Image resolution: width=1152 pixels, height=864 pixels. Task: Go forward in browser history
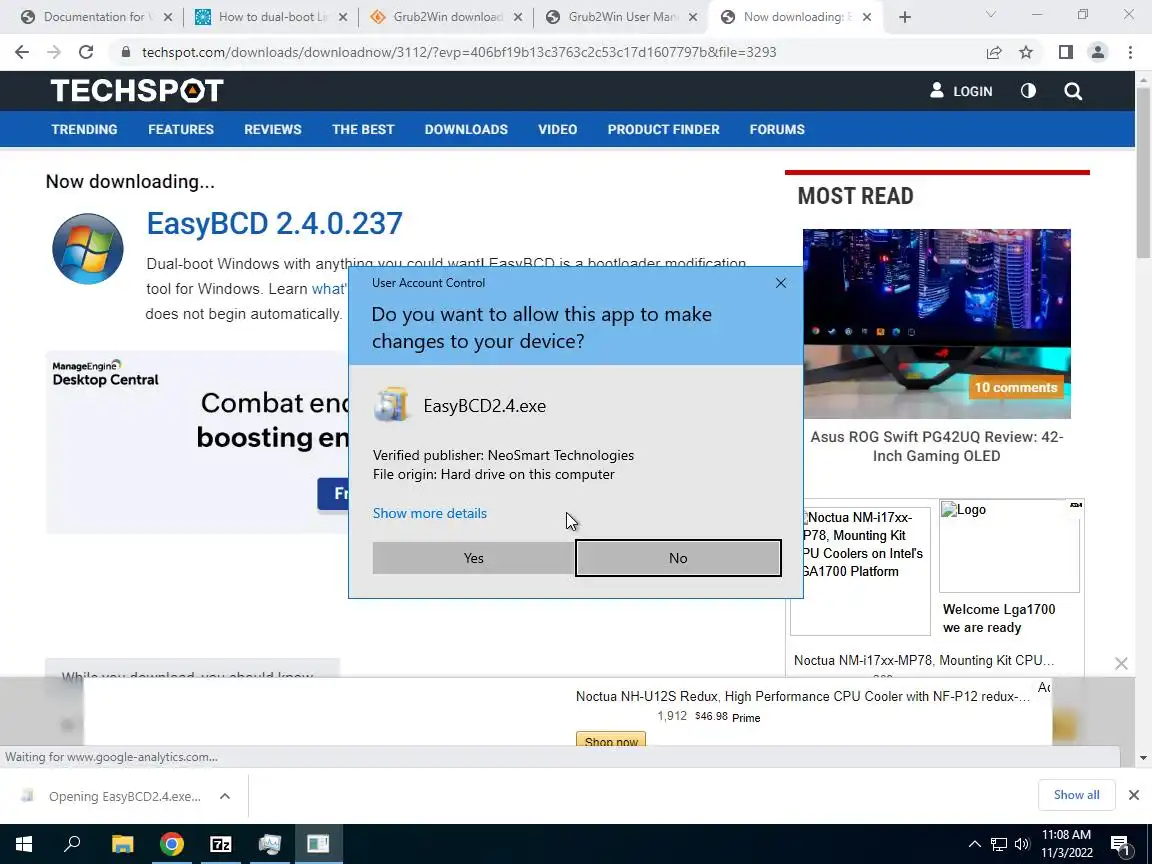[x=54, y=52]
